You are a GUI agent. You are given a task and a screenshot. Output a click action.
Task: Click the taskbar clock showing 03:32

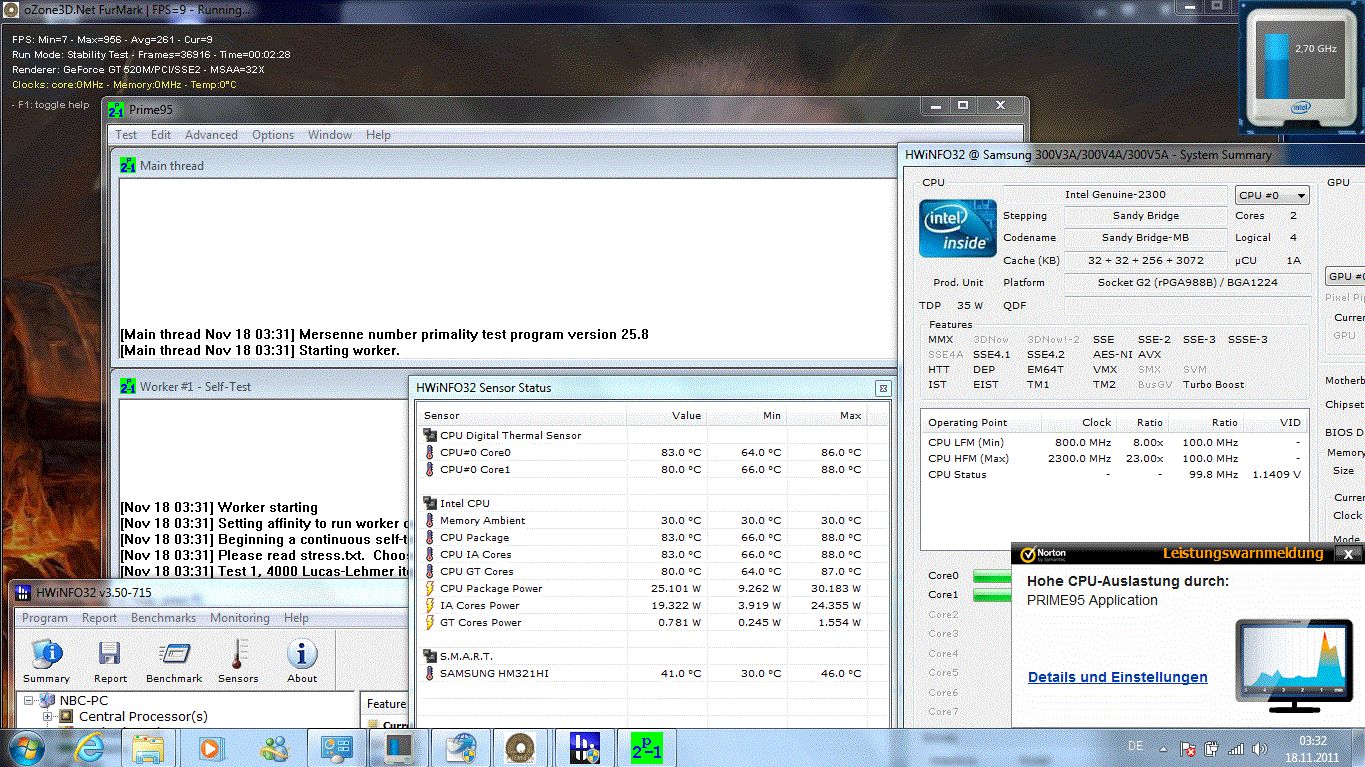click(1312, 741)
